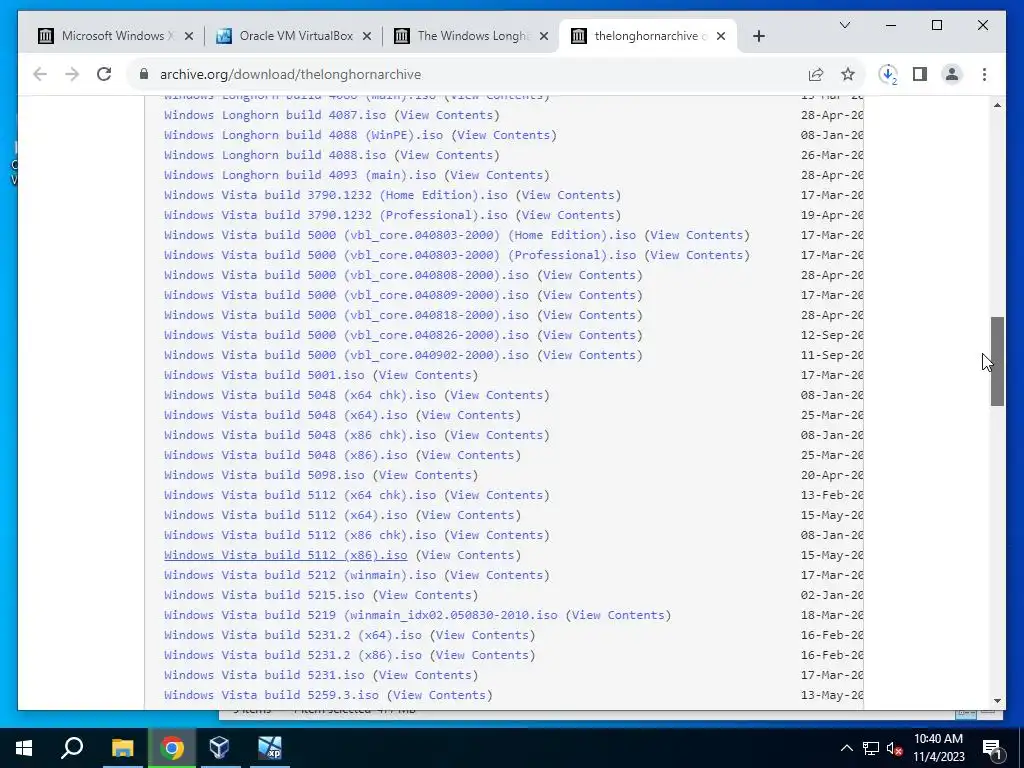Image resolution: width=1024 pixels, height=768 pixels.
Task: Download Vista build 3790.1232 (Home Edition).iso
Action: click(336, 195)
